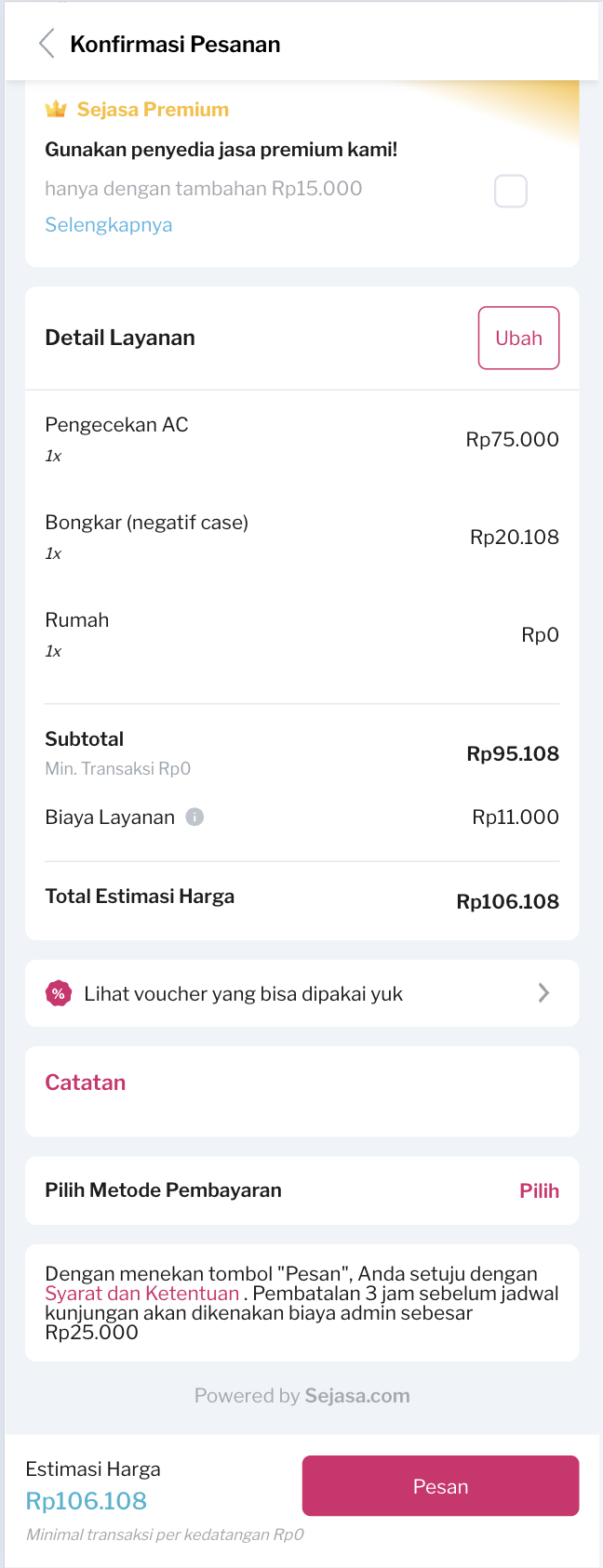Viewport: 603px width, 1568px height.
Task: Click the Sejasa.com footer text
Action: tap(357, 1396)
